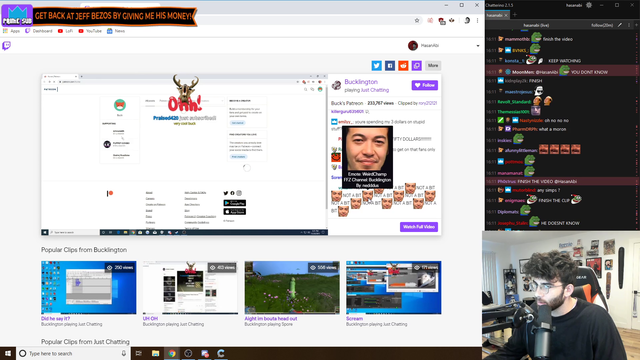Open clipper rory21212 profile link
Viewport: 640px width, 360px height.
pos(427,103)
